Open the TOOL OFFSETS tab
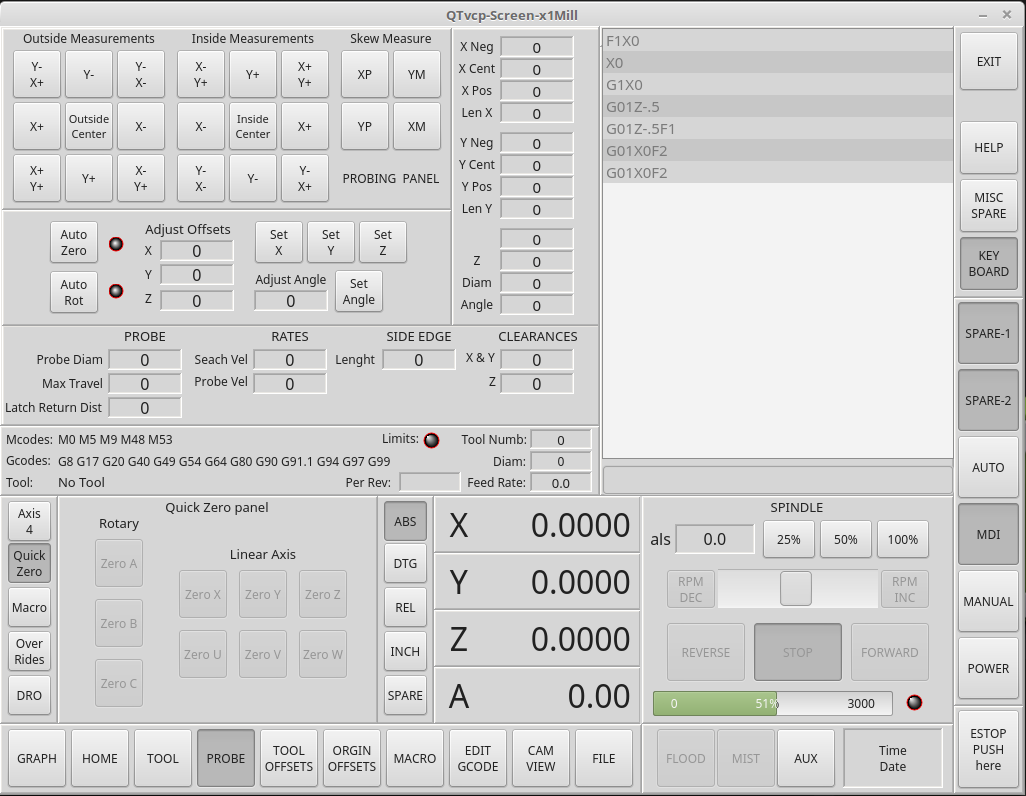Screen dimensions: 1026x796 289,759
